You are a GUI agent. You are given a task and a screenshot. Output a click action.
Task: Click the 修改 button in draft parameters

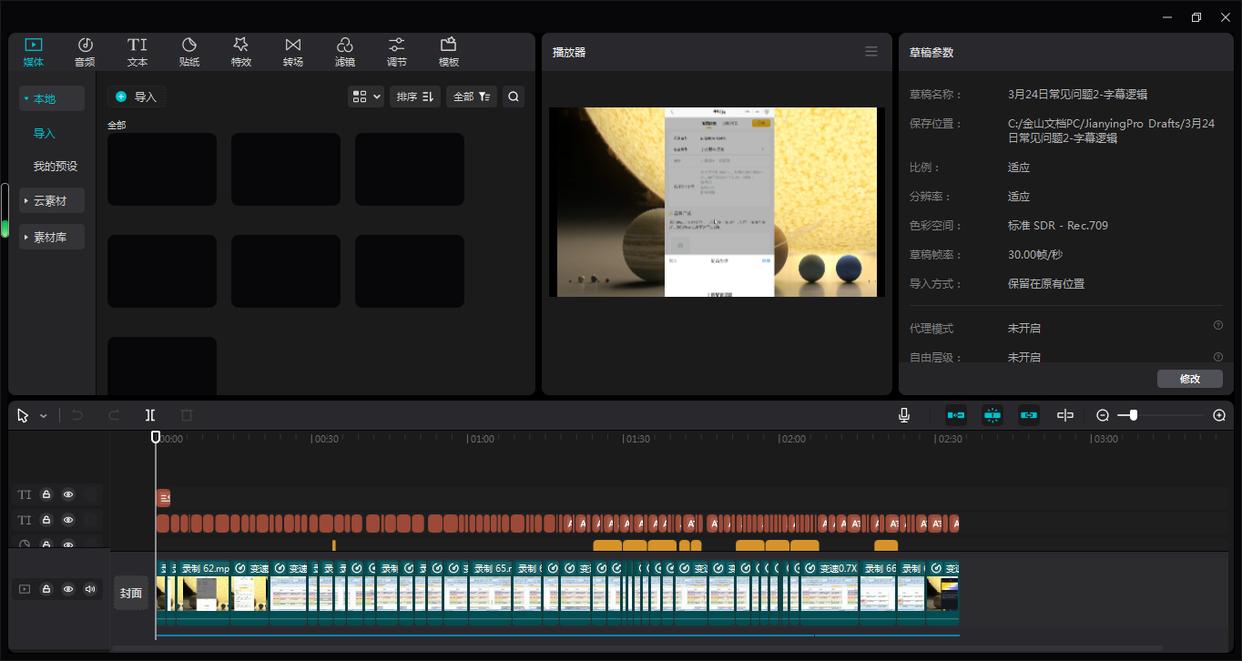click(1190, 379)
